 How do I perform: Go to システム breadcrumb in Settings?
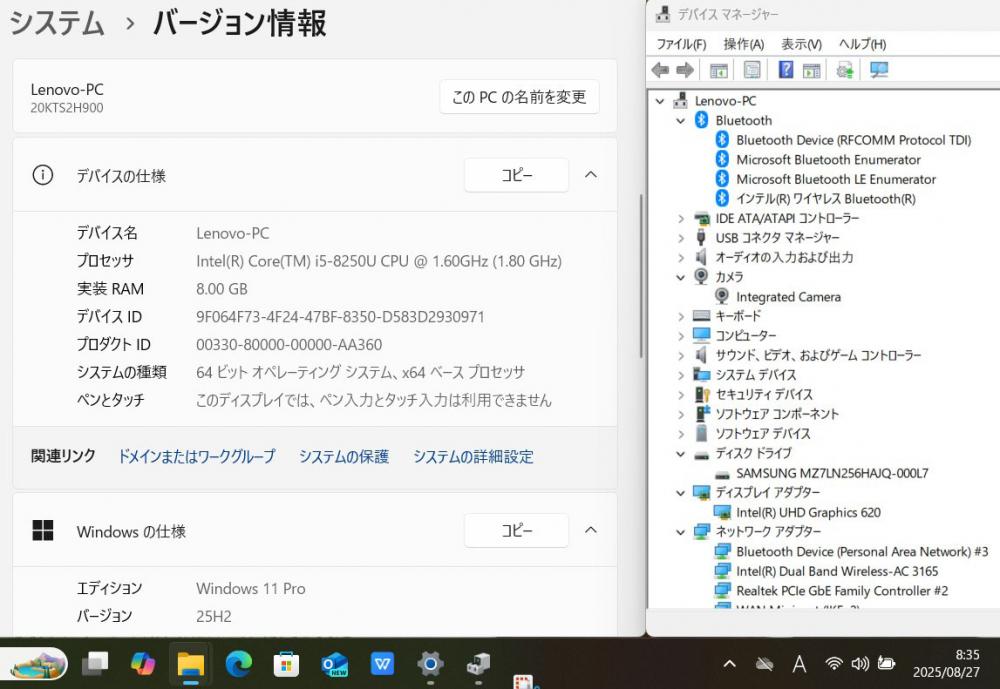click(57, 23)
